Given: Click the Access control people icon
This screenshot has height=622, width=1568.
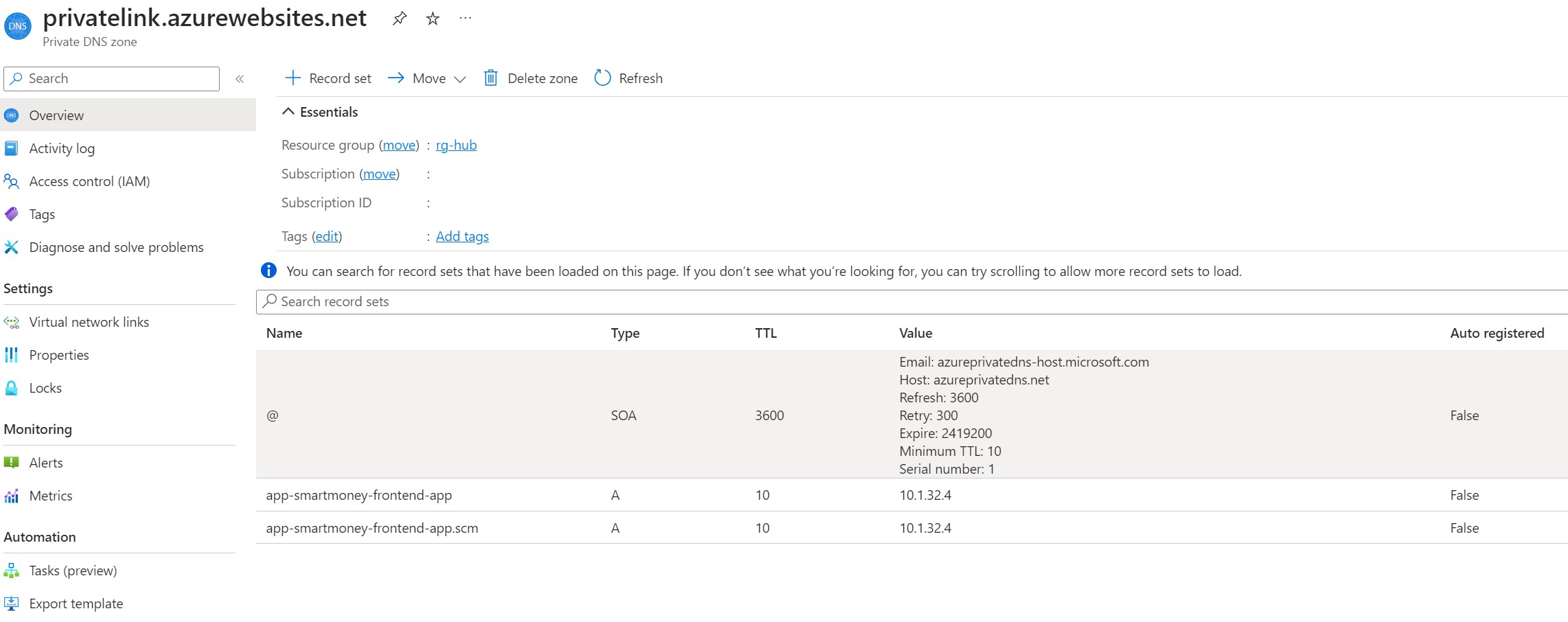Looking at the screenshot, I should pyautogui.click(x=12, y=181).
